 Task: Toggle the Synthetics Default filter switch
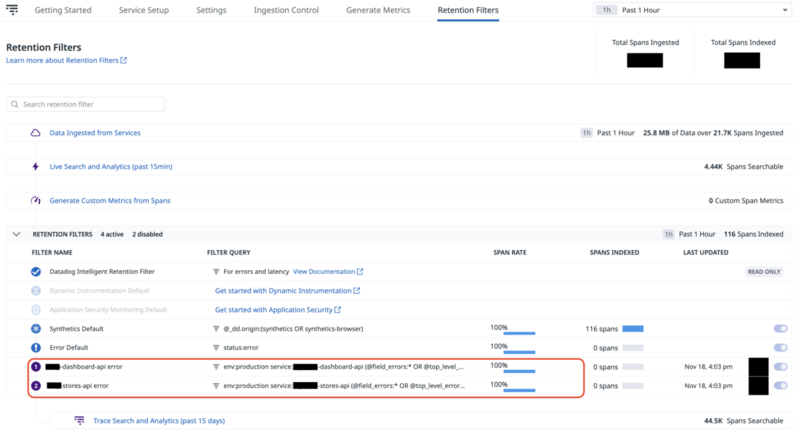click(781, 328)
